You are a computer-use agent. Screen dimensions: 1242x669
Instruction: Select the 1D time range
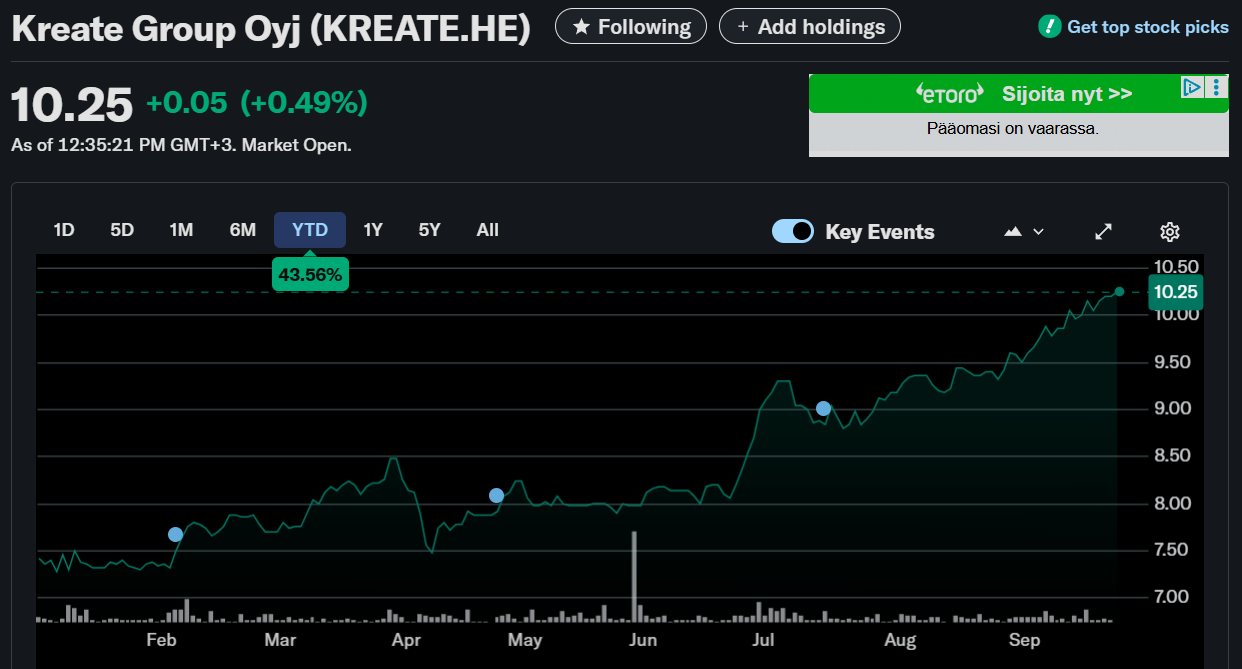point(64,230)
